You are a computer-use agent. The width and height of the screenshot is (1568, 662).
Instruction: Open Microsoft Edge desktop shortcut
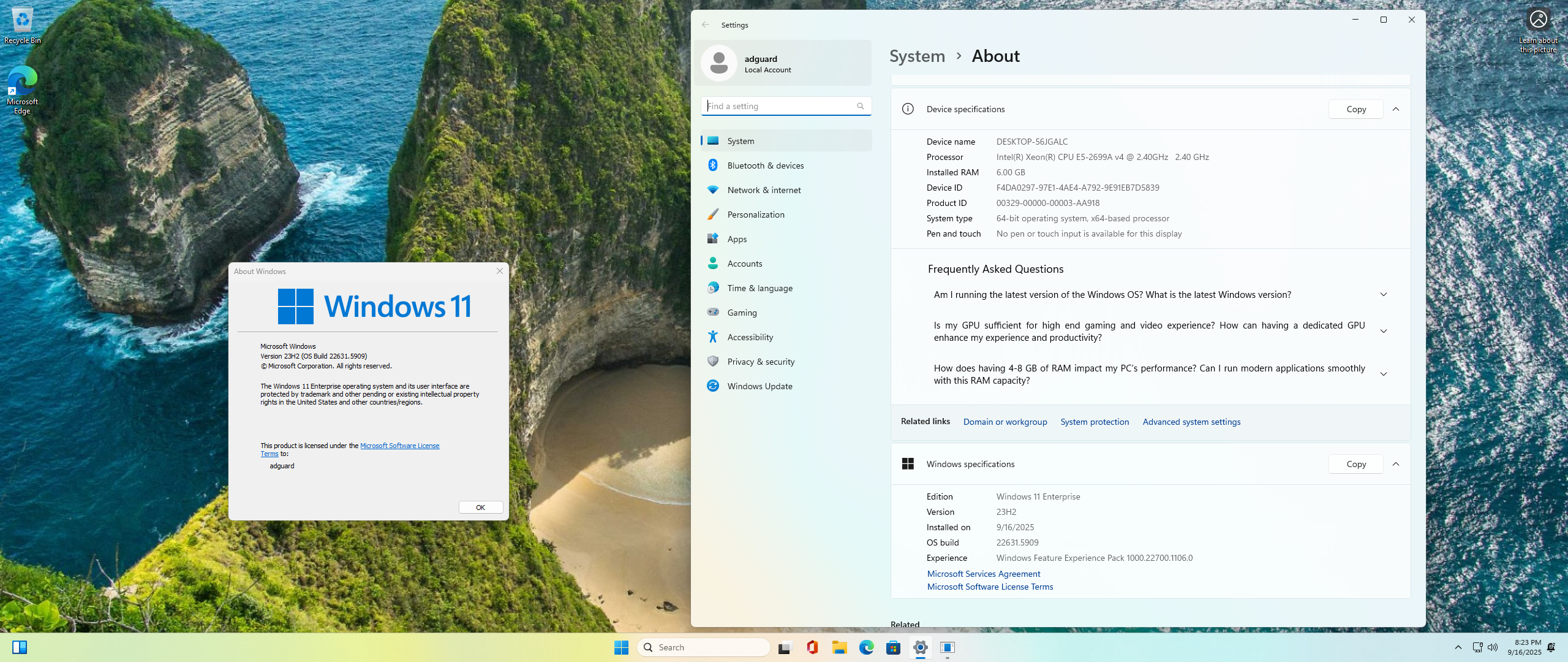(x=23, y=90)
